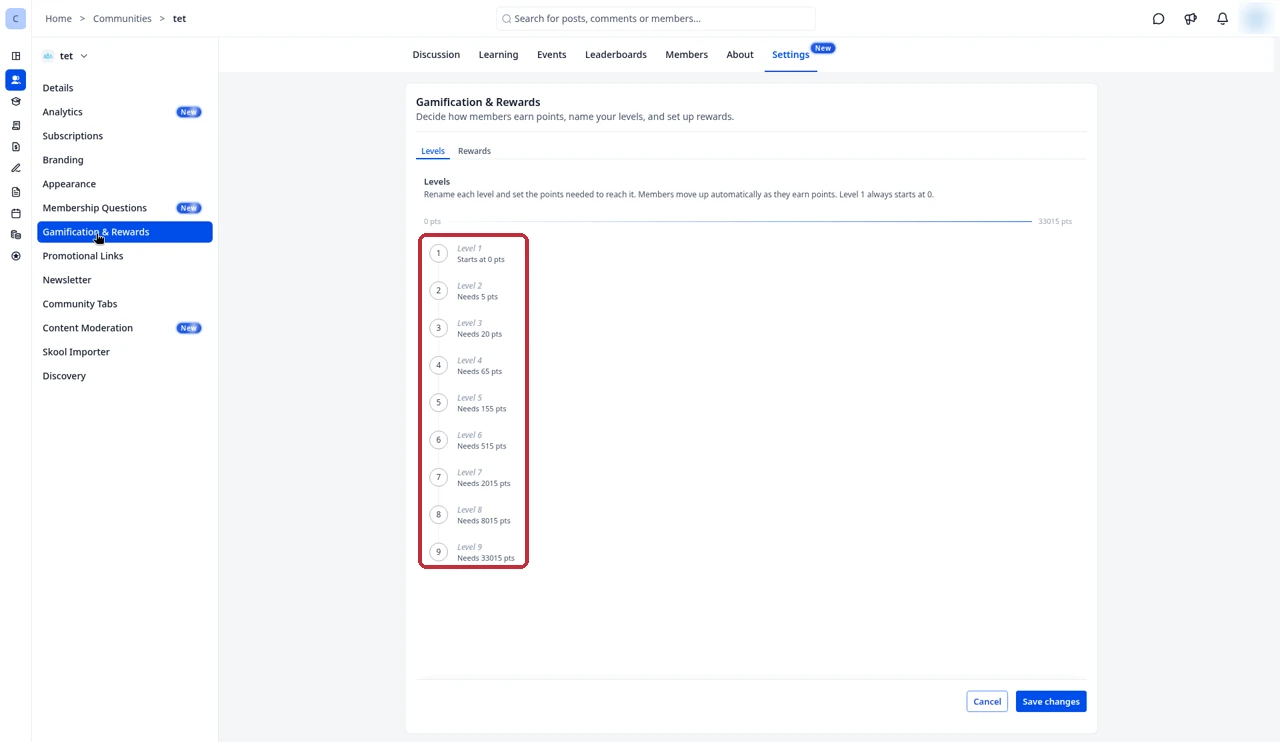1280x742 pixels.
Task: Open the dashboard layout icon in left rail
Action: [15, 56]
